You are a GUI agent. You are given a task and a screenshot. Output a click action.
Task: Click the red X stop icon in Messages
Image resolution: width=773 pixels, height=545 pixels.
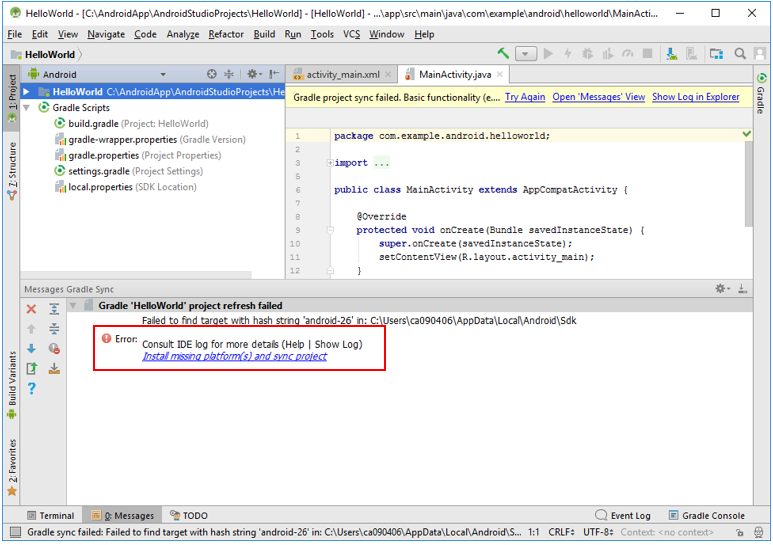(31, 309)
